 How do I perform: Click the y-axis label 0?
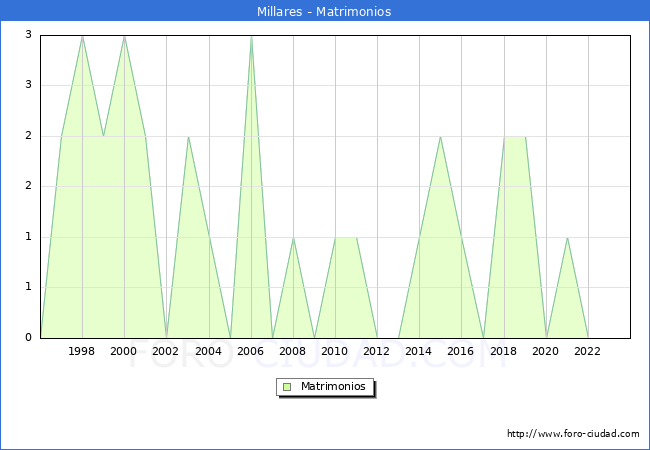[x=28, y=337]
